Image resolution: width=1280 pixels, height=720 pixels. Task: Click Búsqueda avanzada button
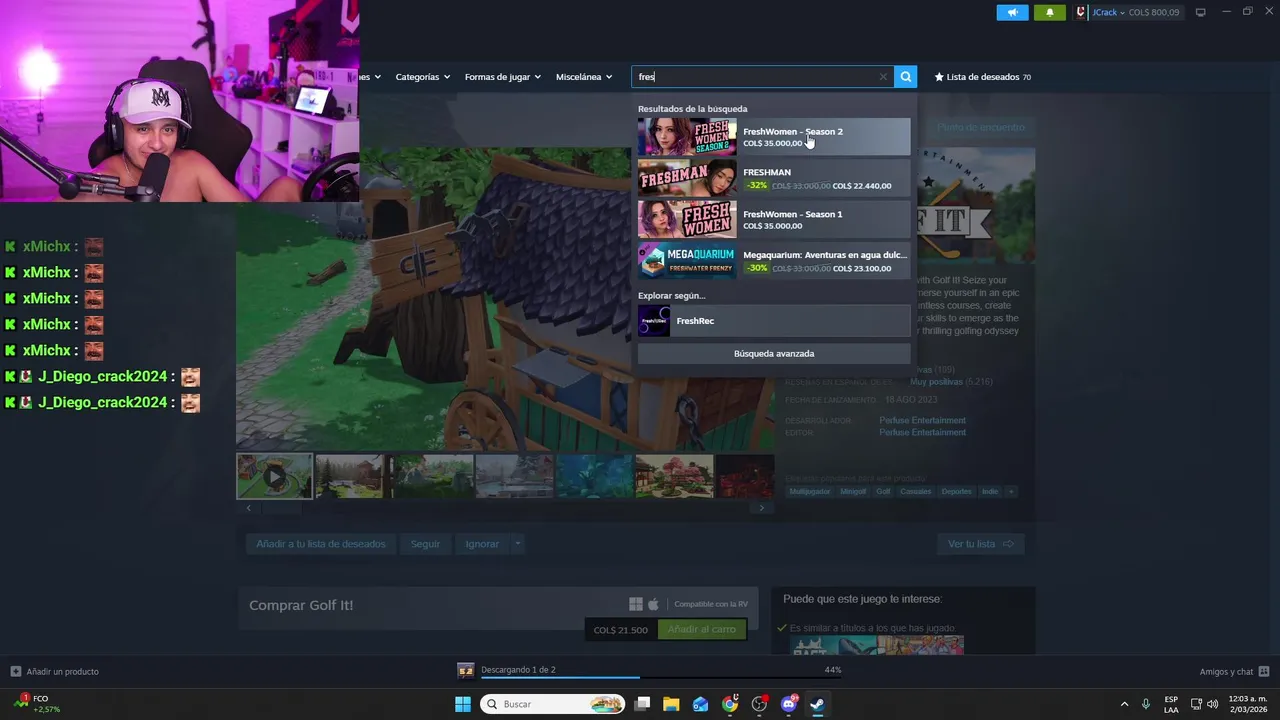pos(774,354)
